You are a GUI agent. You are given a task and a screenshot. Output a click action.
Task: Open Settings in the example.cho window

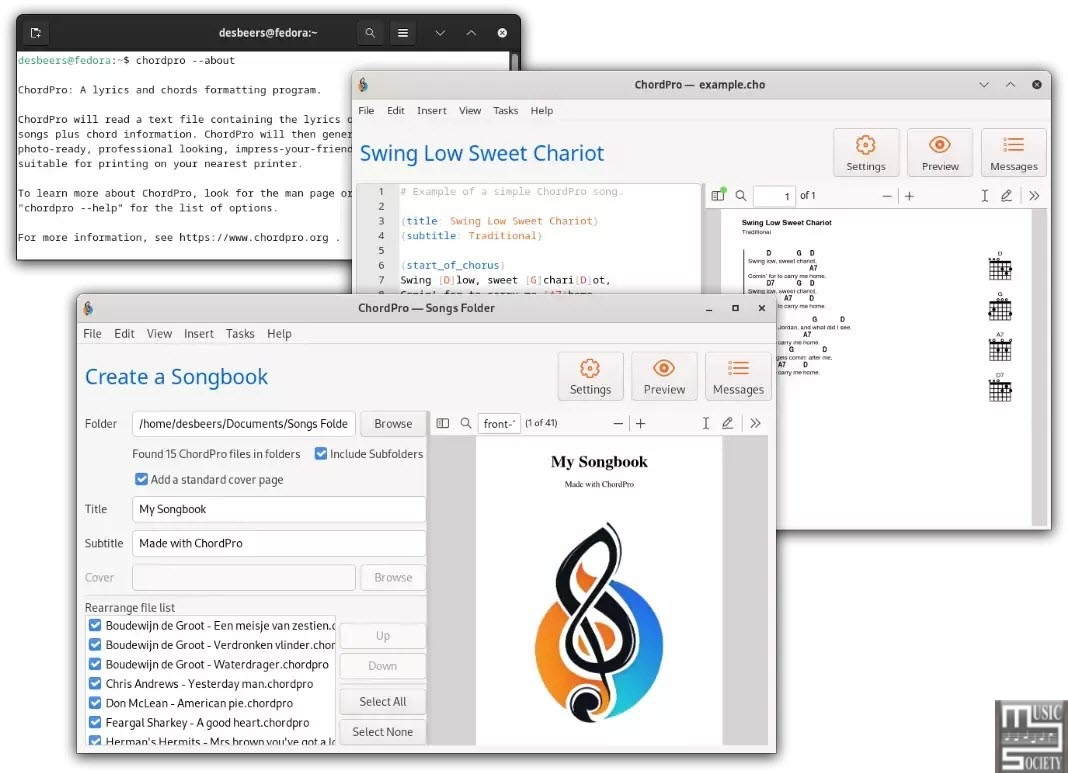click(866, 153)
